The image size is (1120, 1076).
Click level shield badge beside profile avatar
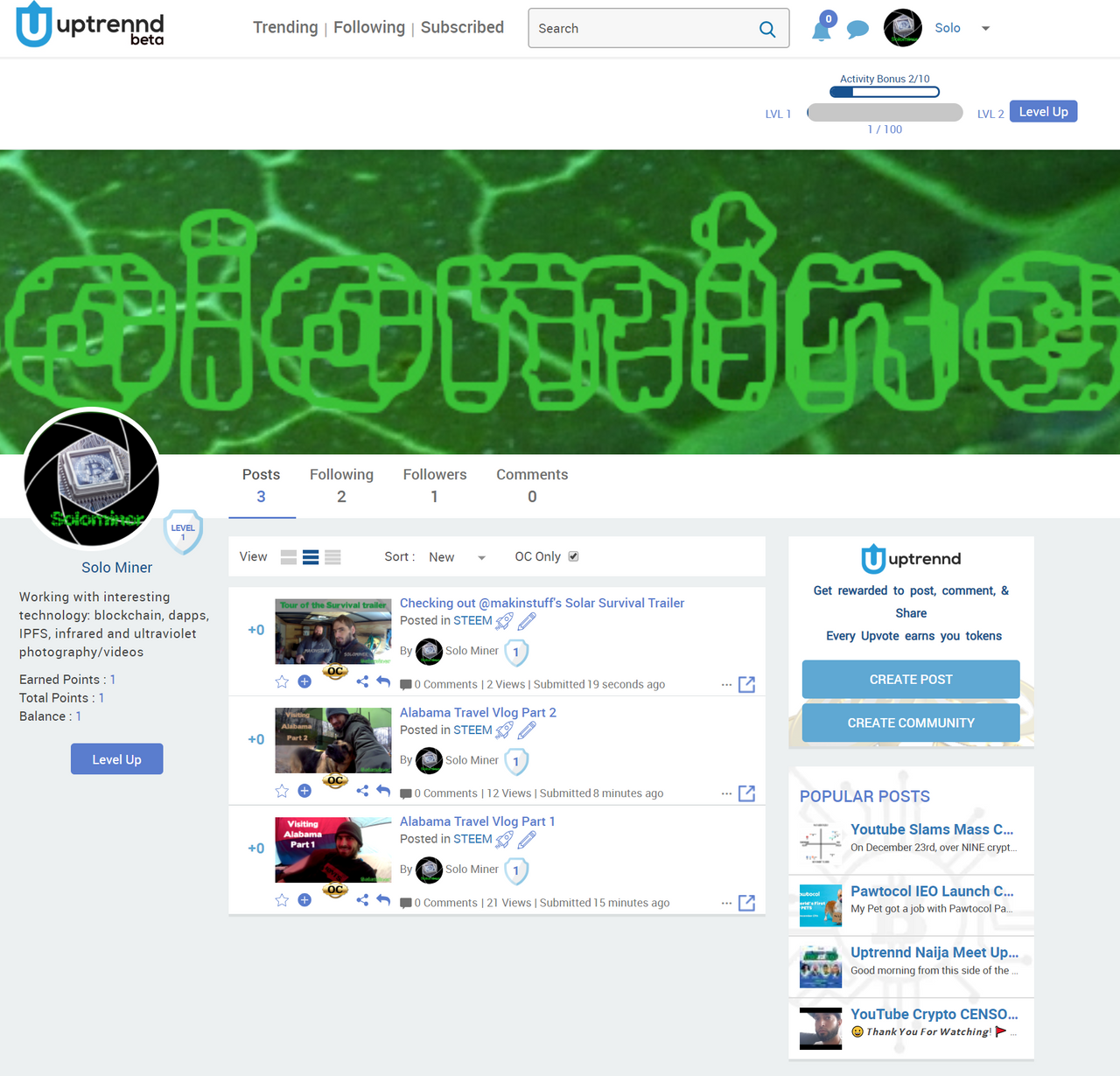183,531
